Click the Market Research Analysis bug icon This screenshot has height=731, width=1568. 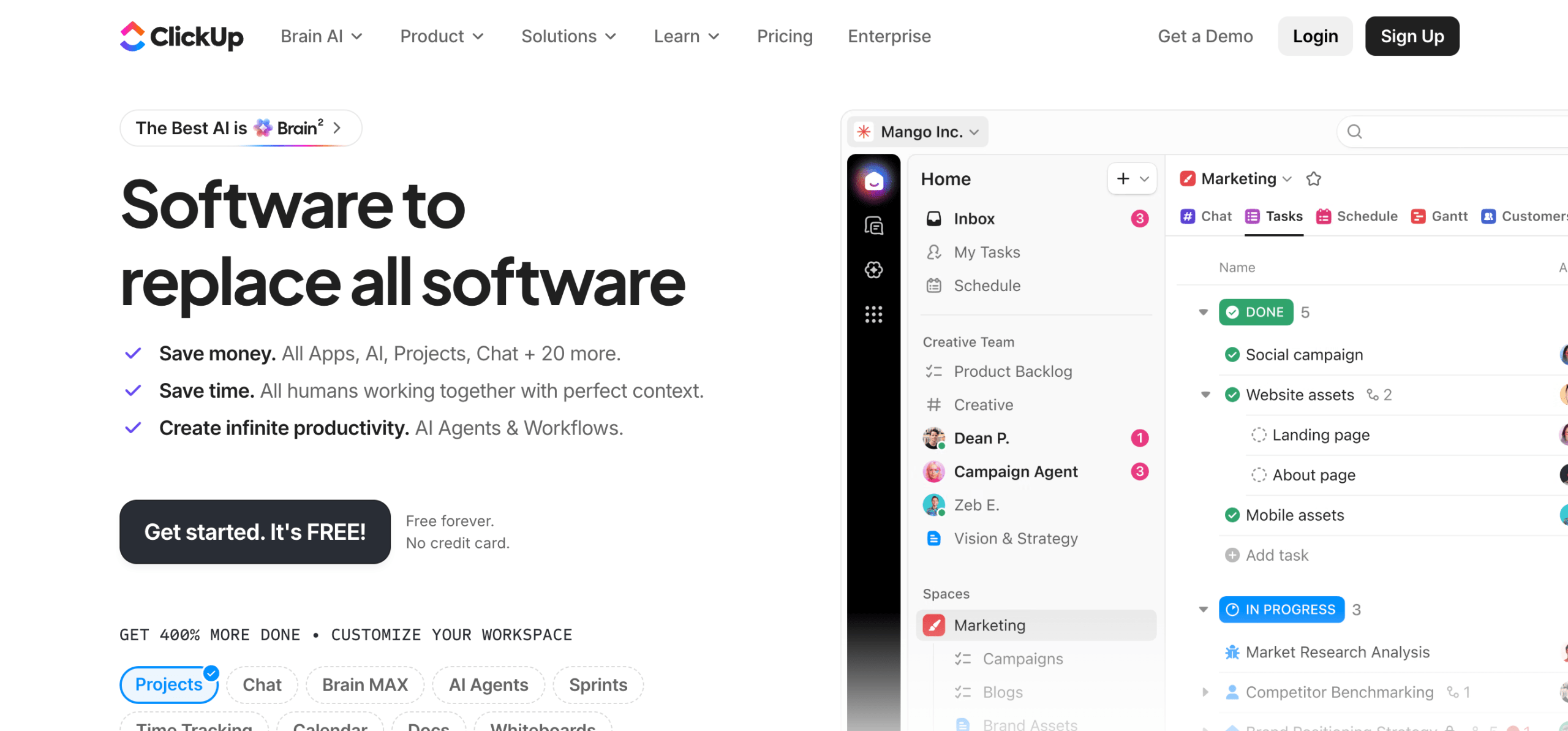(x=1232, y=653)
